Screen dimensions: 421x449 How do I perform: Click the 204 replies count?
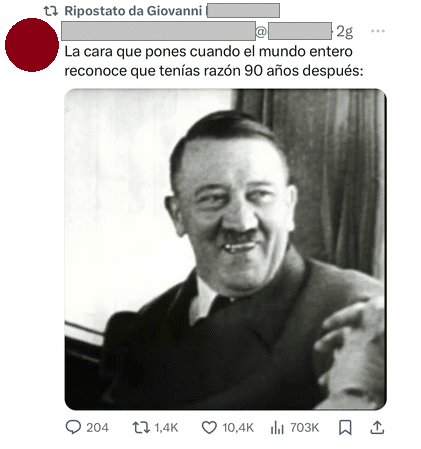click(97, 427)
